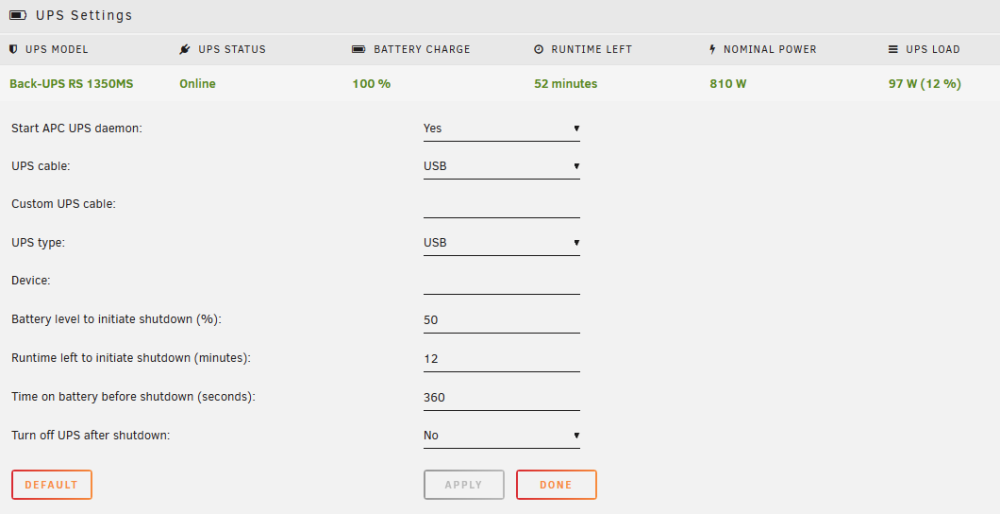The width and height of the screenshot is (1000, 514).
Task: Click the APPLY button
Action: point(464,485)
